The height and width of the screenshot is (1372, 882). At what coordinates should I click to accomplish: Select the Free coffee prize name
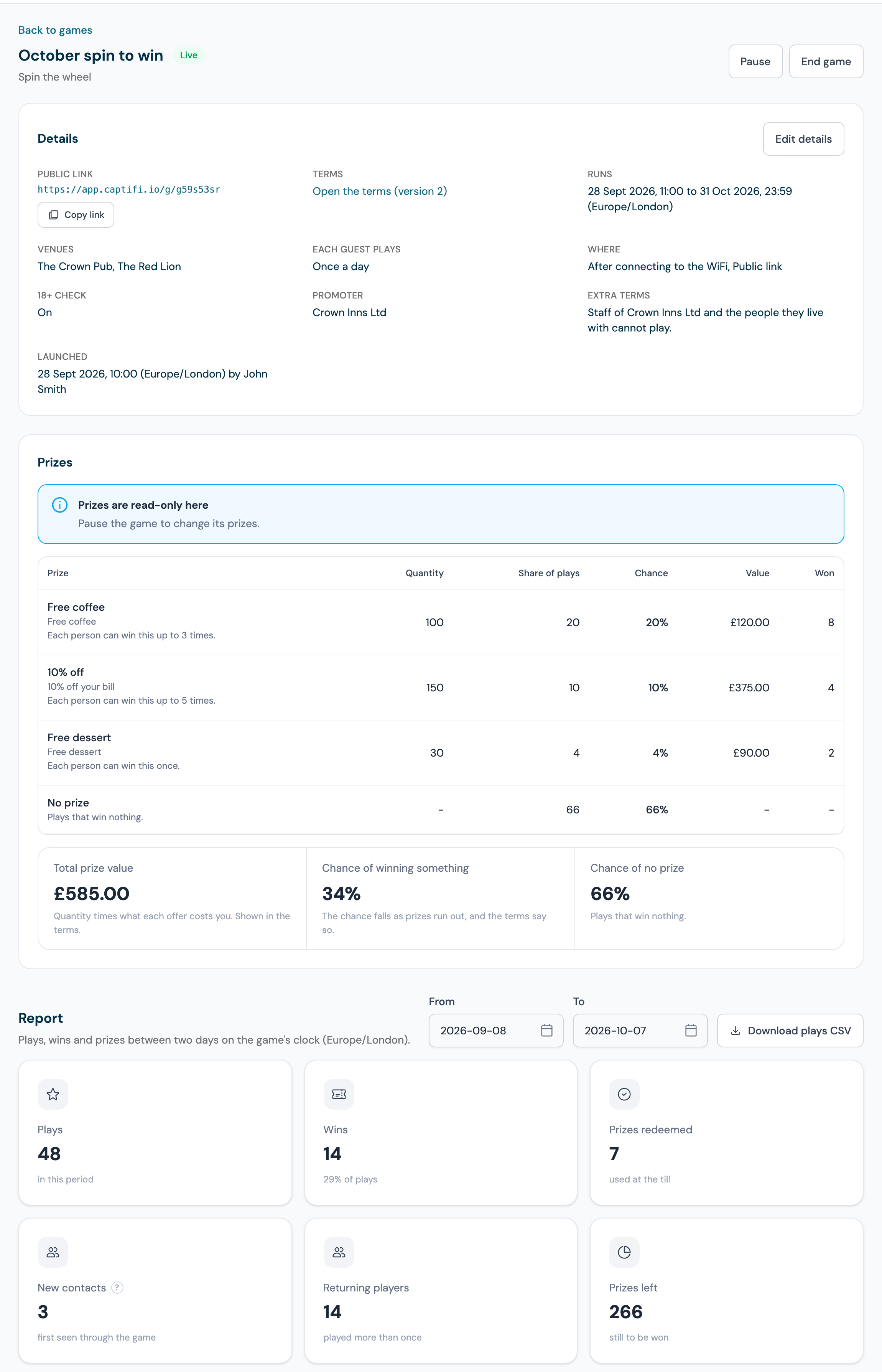coord(76,607)
